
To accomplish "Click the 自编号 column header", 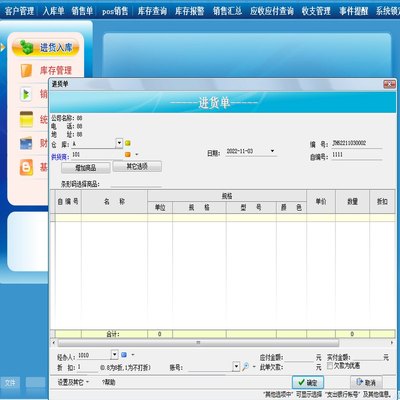I will 68,202.
